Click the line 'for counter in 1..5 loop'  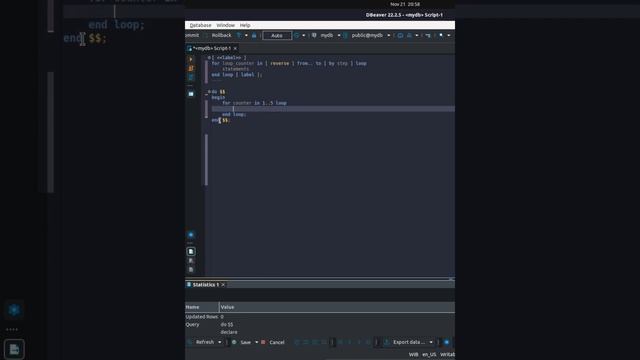tap(254, 103)
